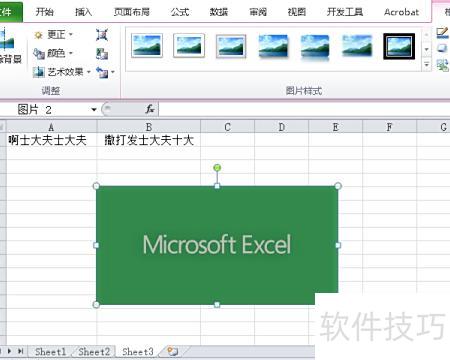Viewport: 450px width, 360px height.
Task: Apply the sixth soft-edge picture style
Action: (x=357, y=46)
